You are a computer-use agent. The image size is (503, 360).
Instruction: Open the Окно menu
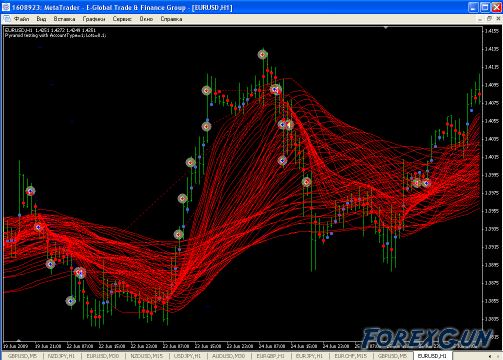click(146, 19)
